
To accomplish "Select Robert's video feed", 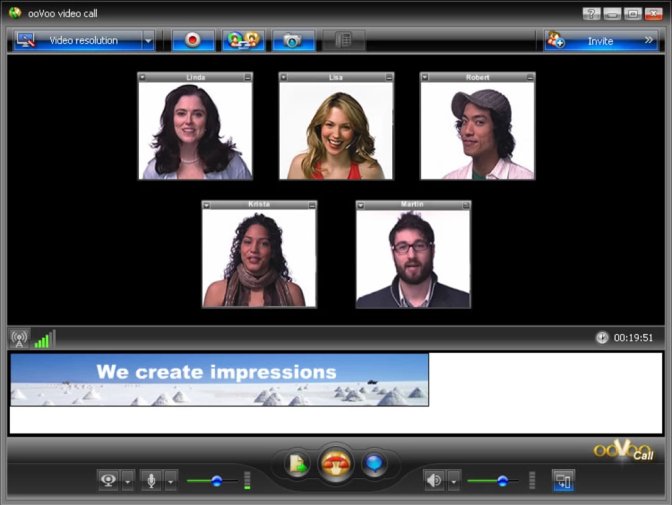I will (477, 130).
